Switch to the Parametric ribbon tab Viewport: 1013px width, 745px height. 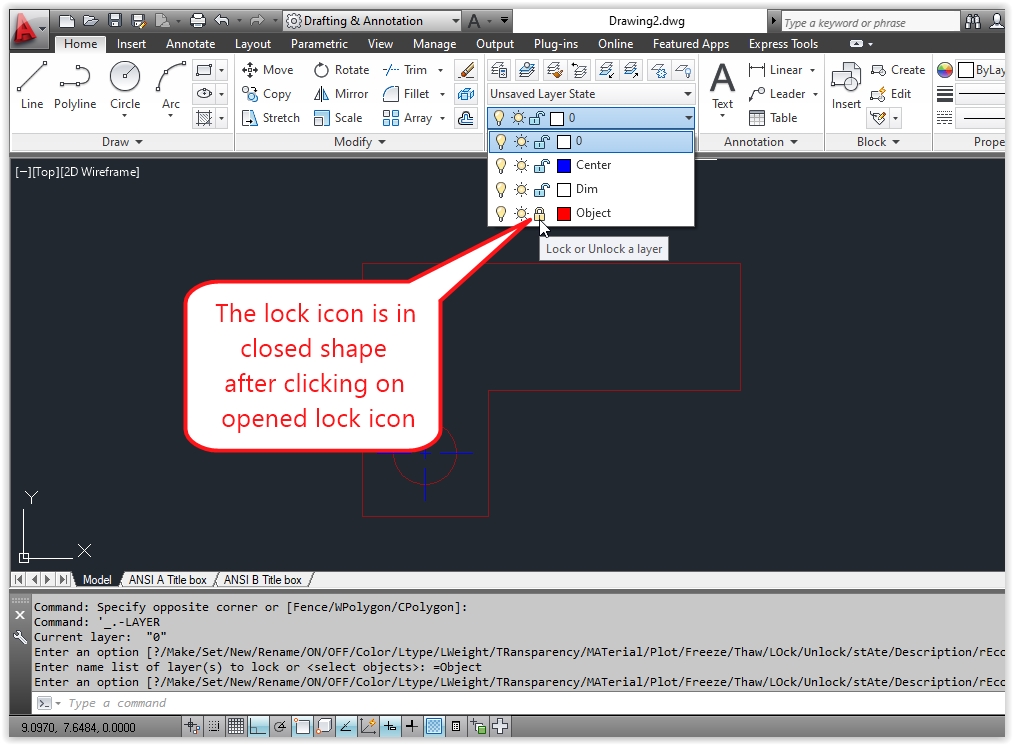point(319,43)
